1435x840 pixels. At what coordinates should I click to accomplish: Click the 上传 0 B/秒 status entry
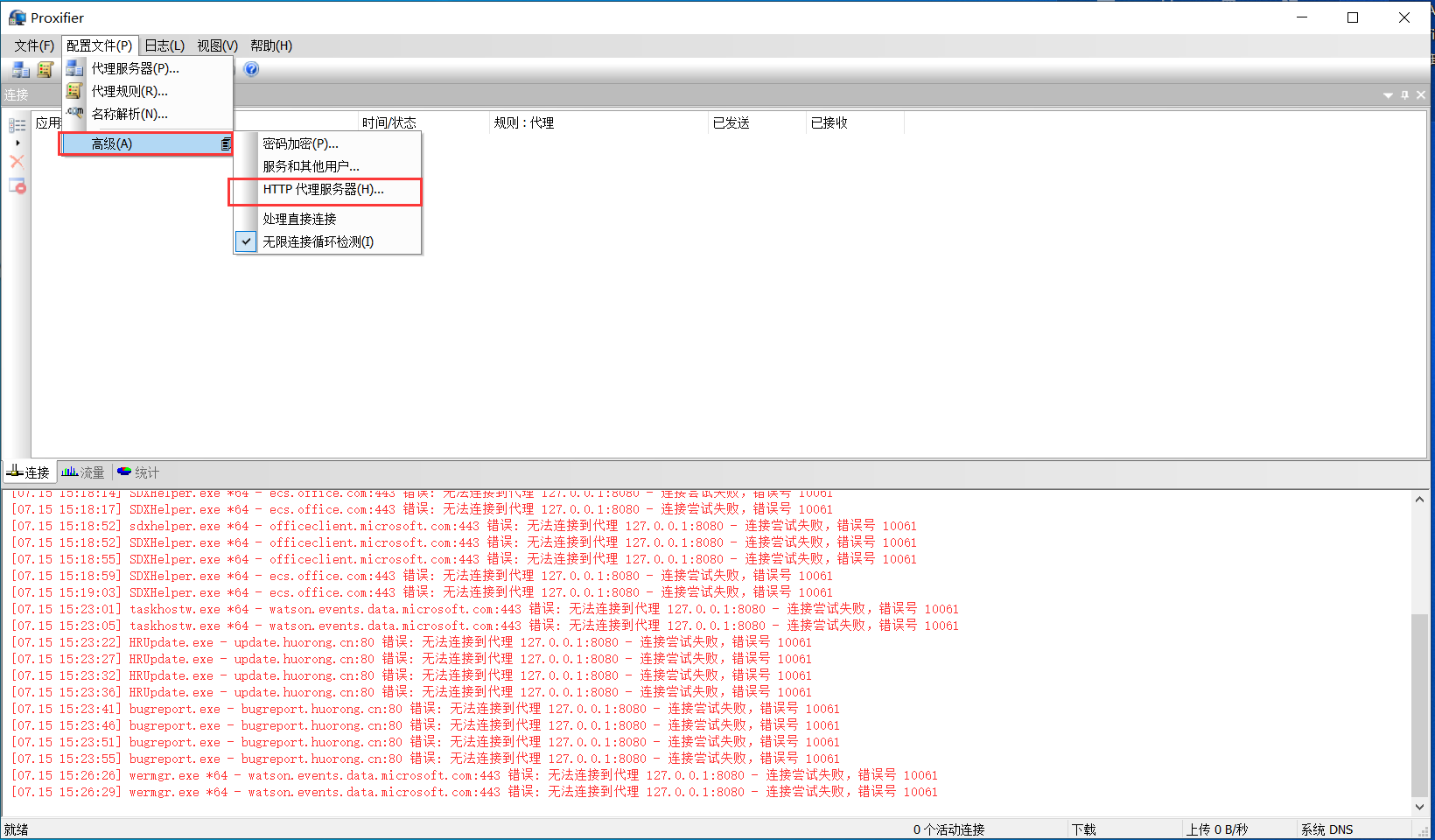click(1217, 829)
